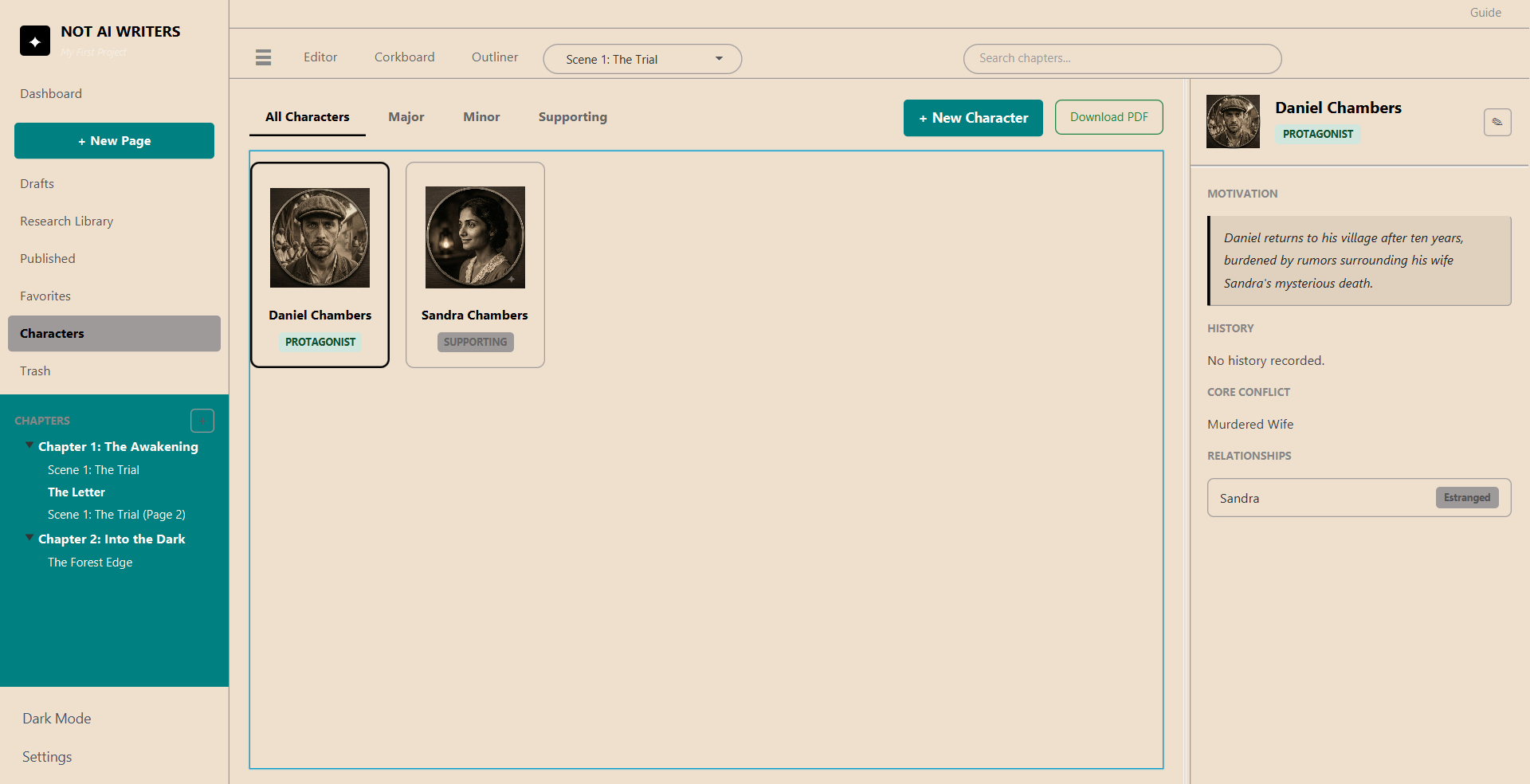This screenshot has width=1530, height=784.
Task: Click the NOT AI WRITERS star logo icon
Action: 35,41
